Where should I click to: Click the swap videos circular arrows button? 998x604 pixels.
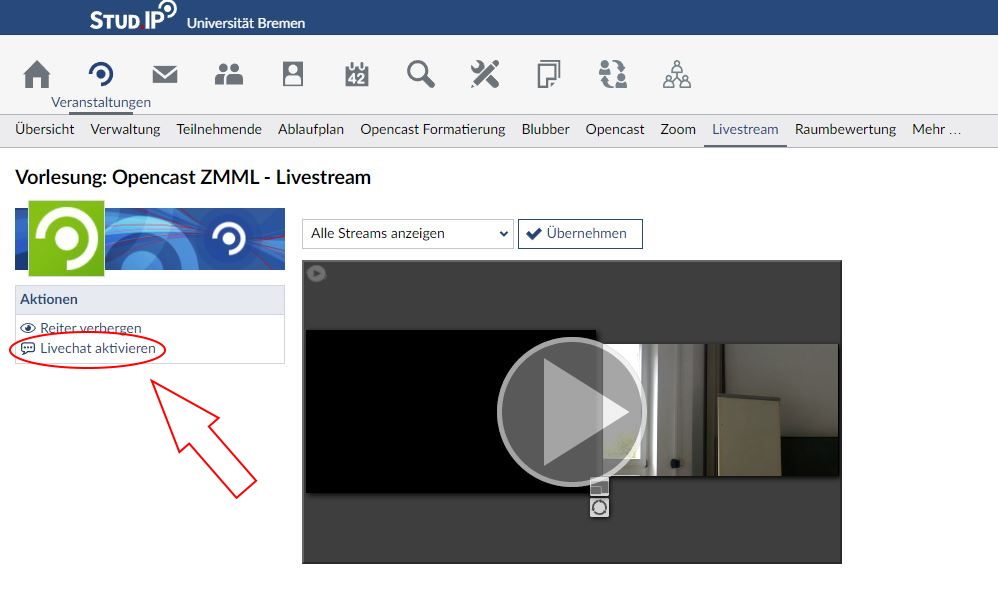[599, 508]
